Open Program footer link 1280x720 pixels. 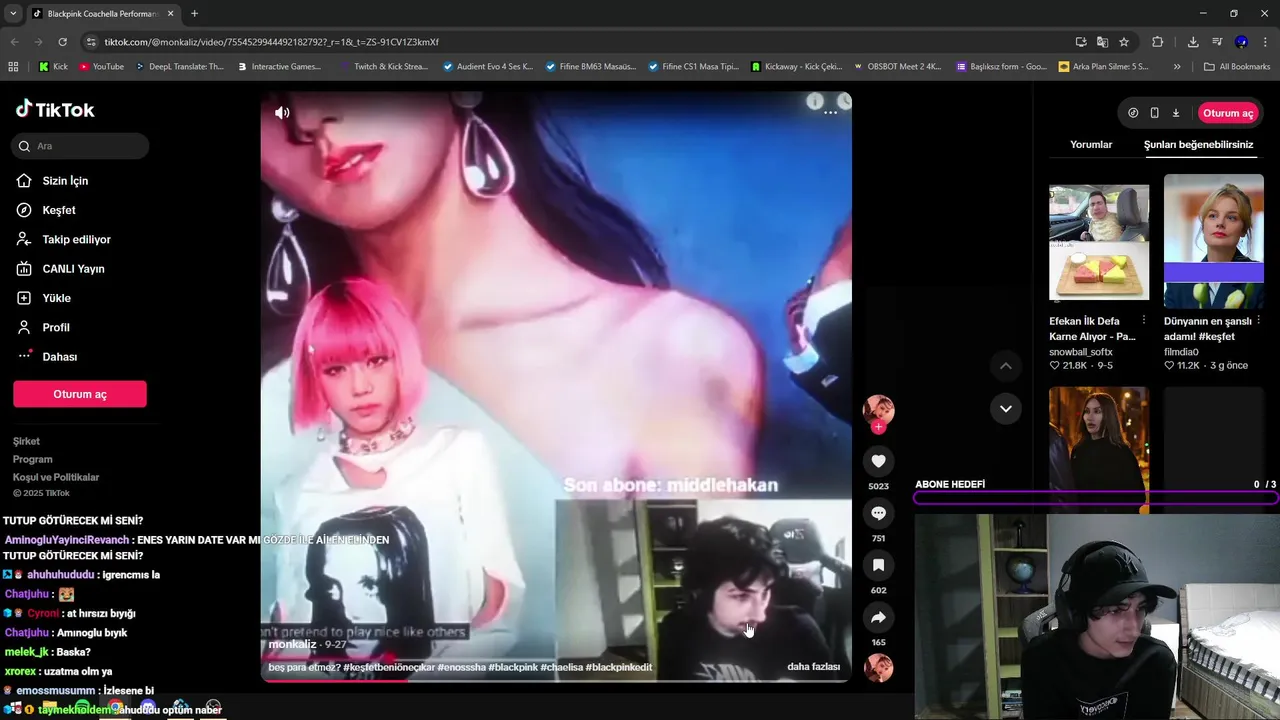coord(32,459)
